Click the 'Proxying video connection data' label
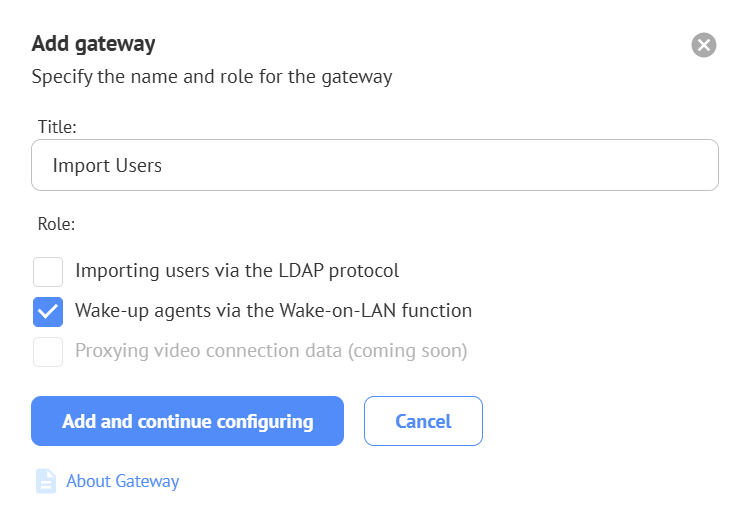The image size is (749, 527). coord(210,352)
